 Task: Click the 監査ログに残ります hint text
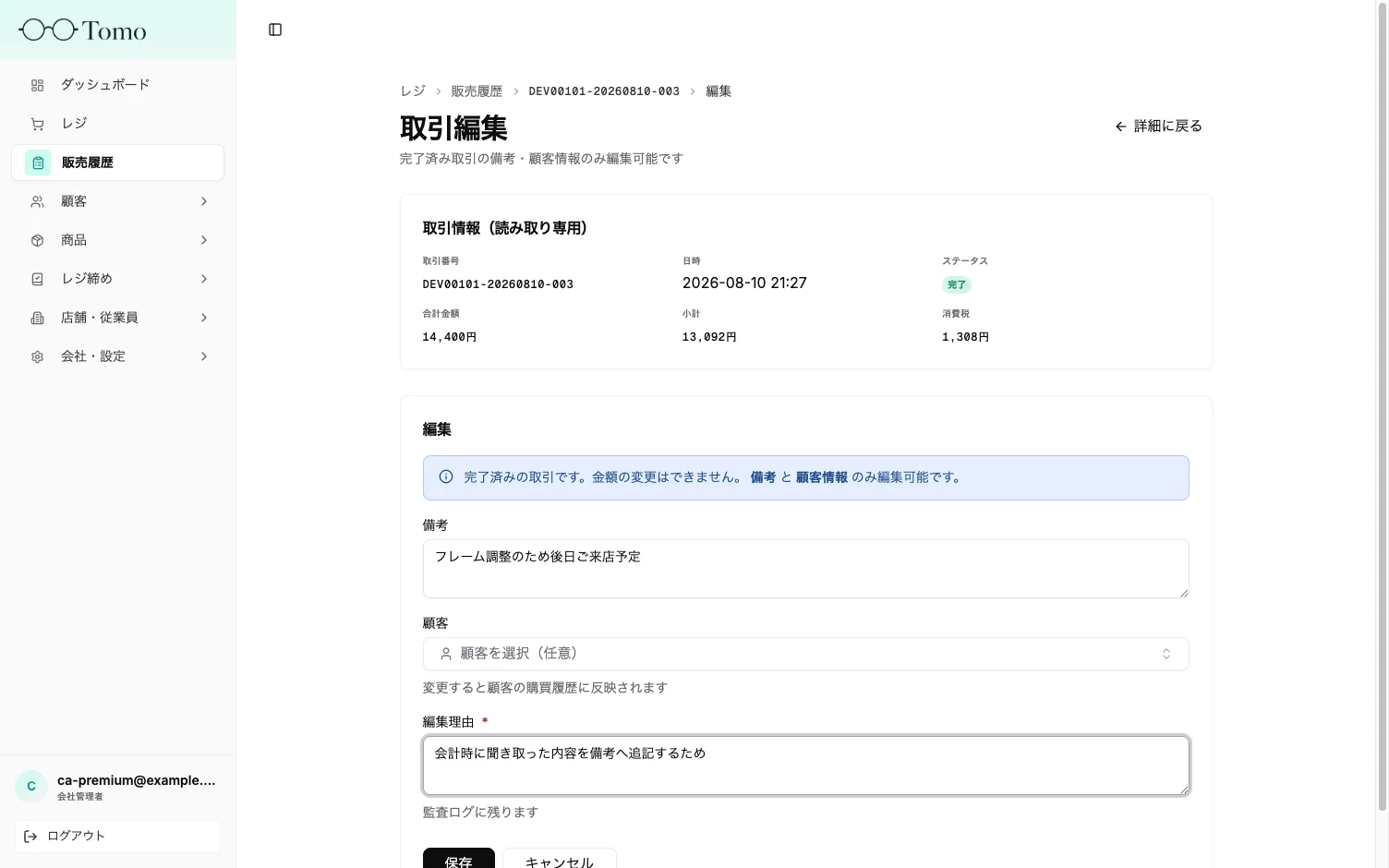(480, 813)
